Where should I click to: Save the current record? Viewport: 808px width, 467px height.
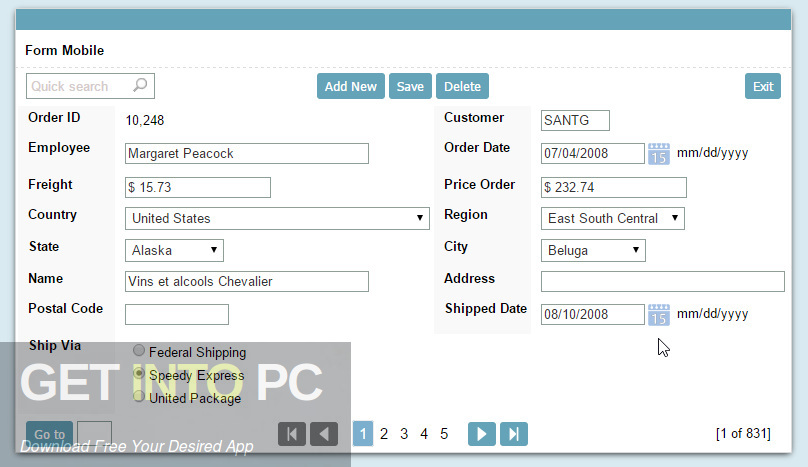410,86
